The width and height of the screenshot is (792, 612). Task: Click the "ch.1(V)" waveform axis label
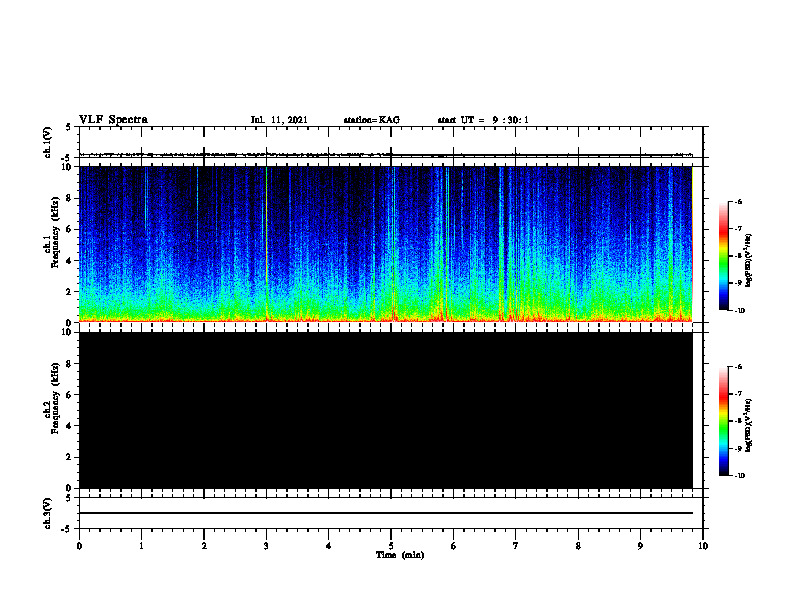click(x=48, y=142)
